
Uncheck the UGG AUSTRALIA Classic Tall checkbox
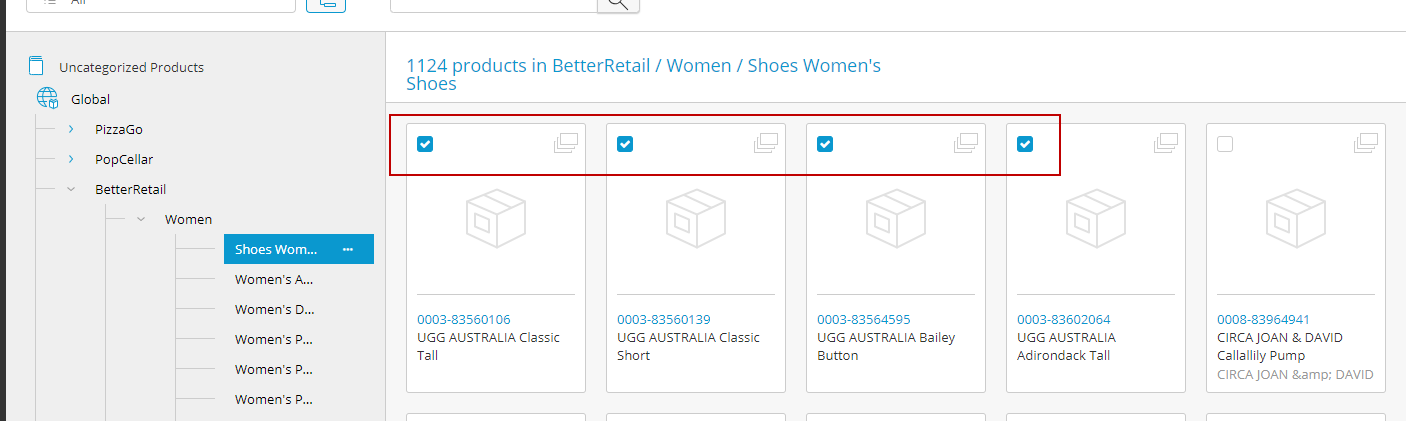[425, 144]
